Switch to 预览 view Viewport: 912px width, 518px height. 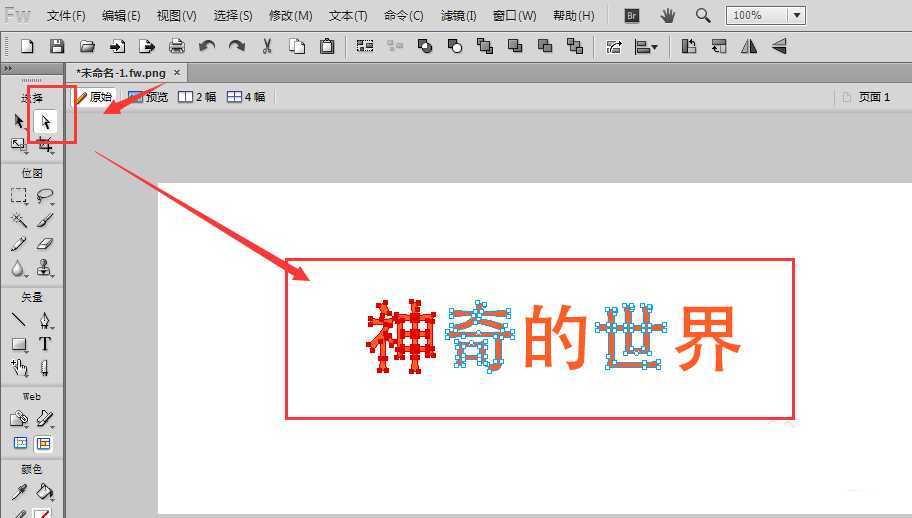[x=148, y=97]
